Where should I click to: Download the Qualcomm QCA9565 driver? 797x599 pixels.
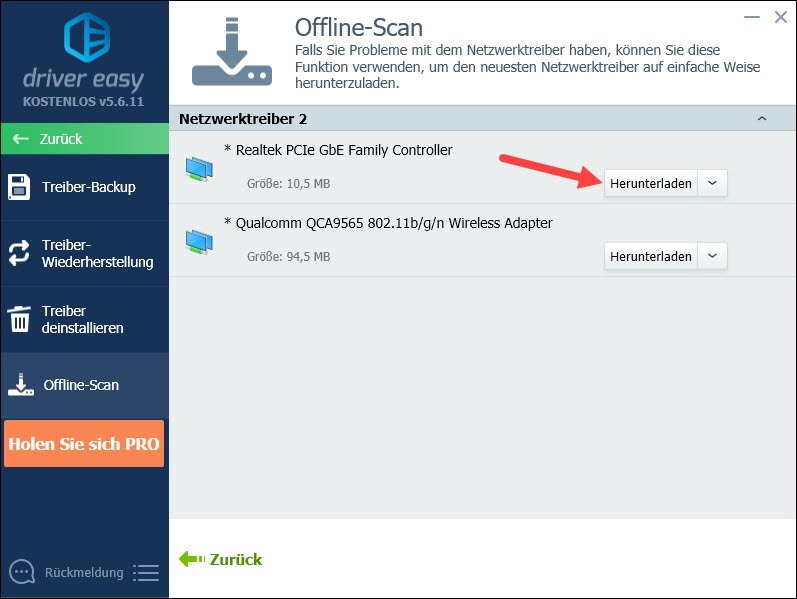coord(651,256)
